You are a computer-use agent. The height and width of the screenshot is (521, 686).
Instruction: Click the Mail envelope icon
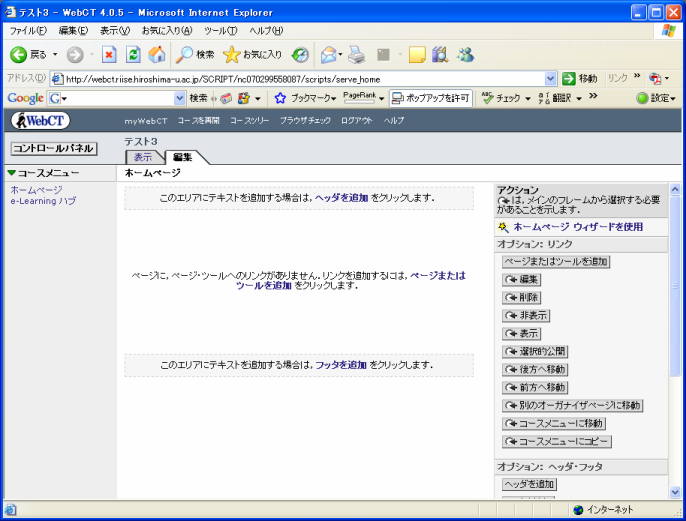[x=329, y=55]
